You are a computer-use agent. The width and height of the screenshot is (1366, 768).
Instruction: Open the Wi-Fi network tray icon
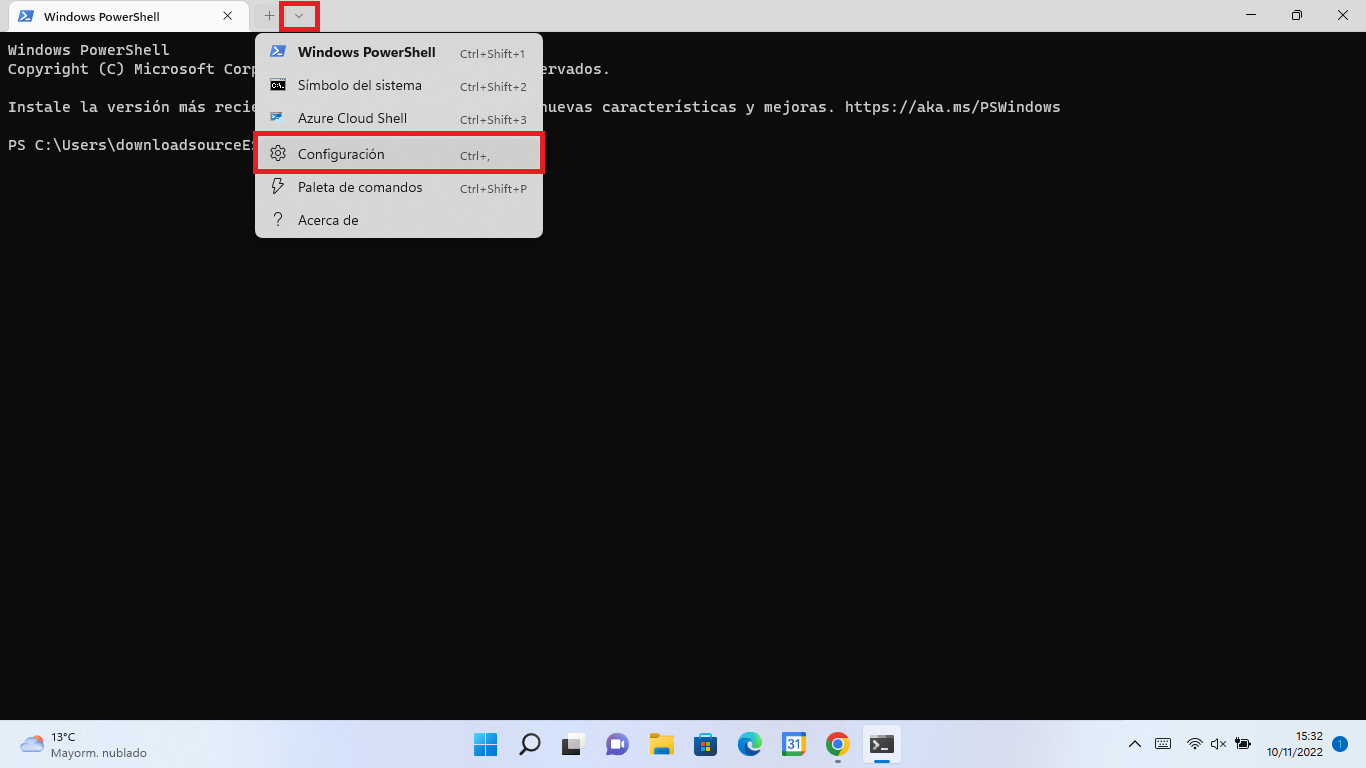(x=1194, y=744)
